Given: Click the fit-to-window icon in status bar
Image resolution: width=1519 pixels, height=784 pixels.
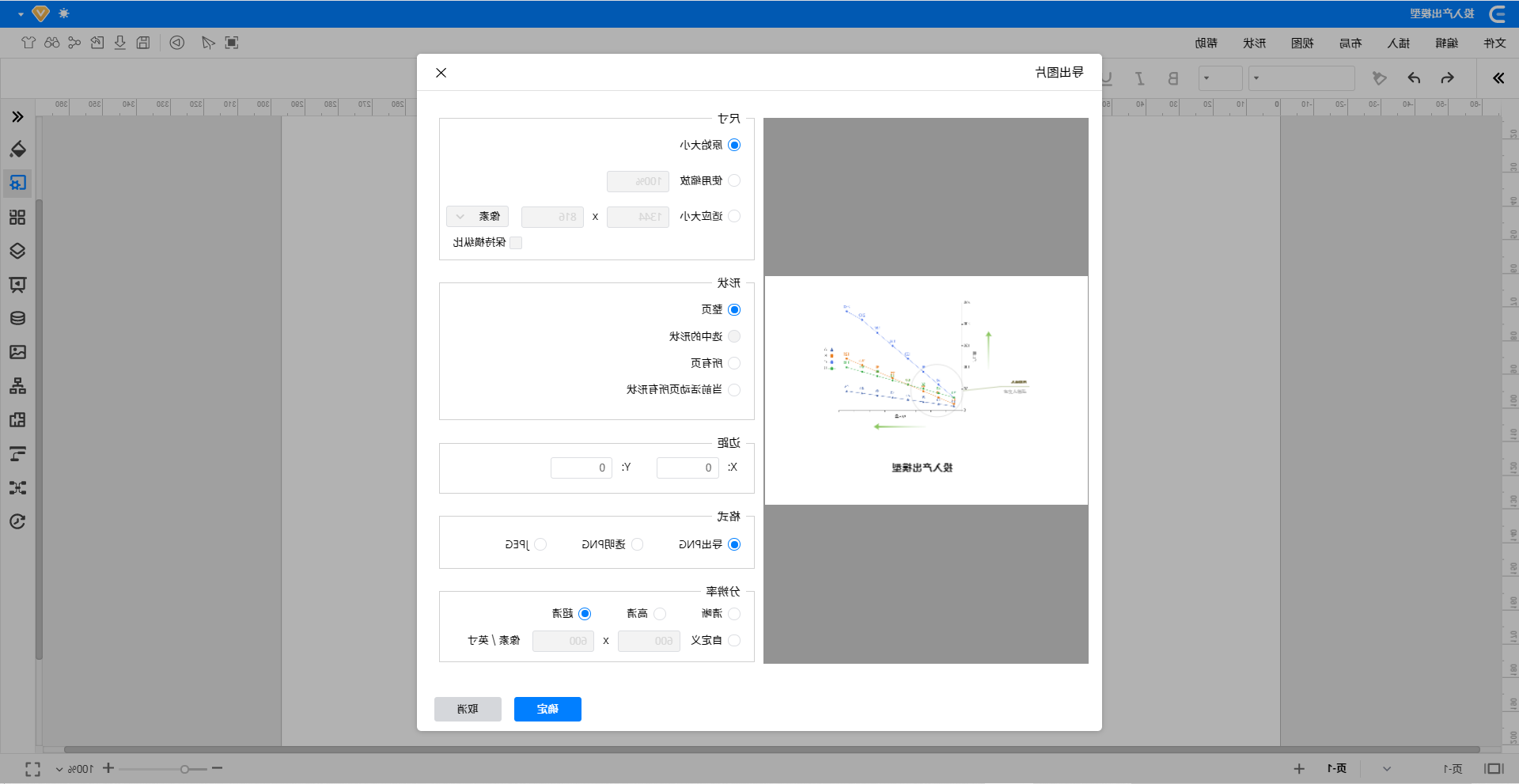Looking at the screenshot, I should [x=32, y=769].
